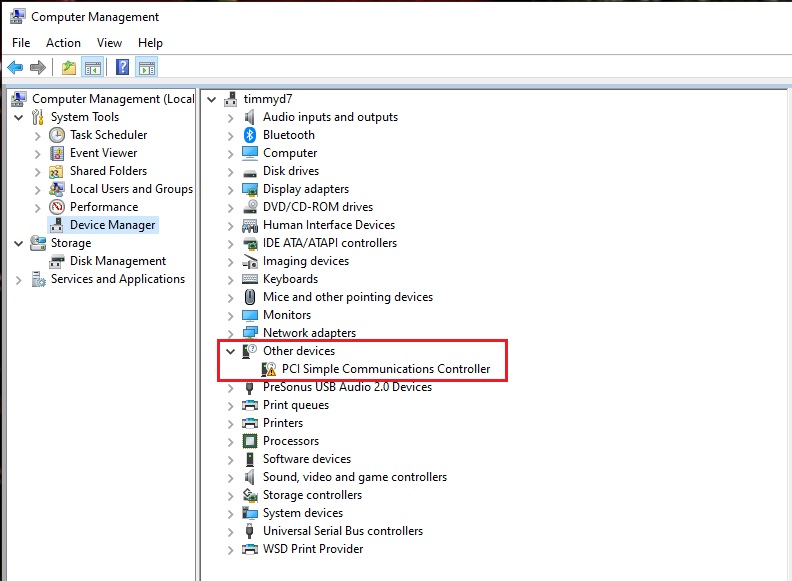Click the Forward arrow toolbar icon

tap(38, 67)
